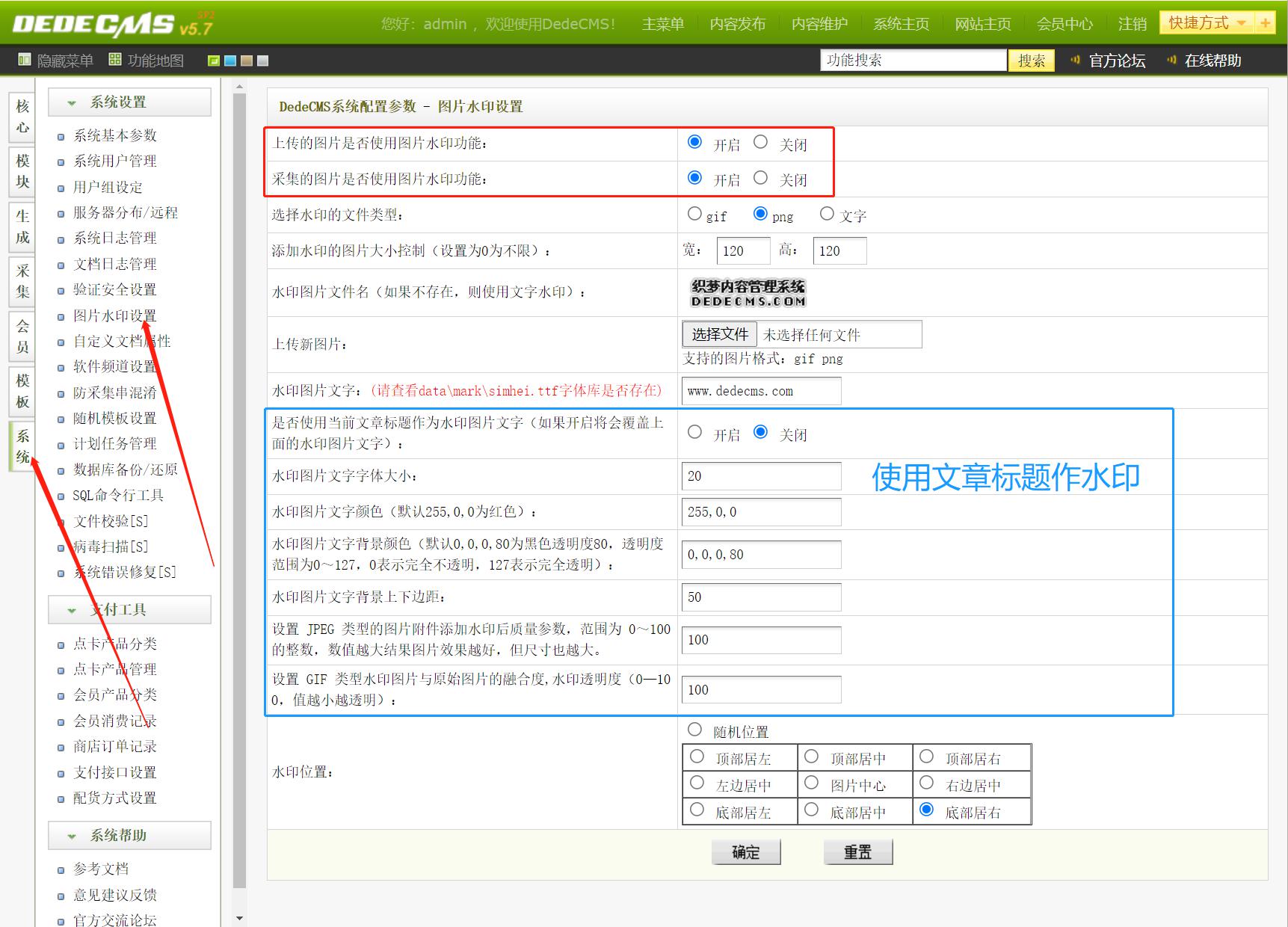Focus the 功能搜索 search field
This screenshot has width=1288, height=927.
tap(913, 60)
